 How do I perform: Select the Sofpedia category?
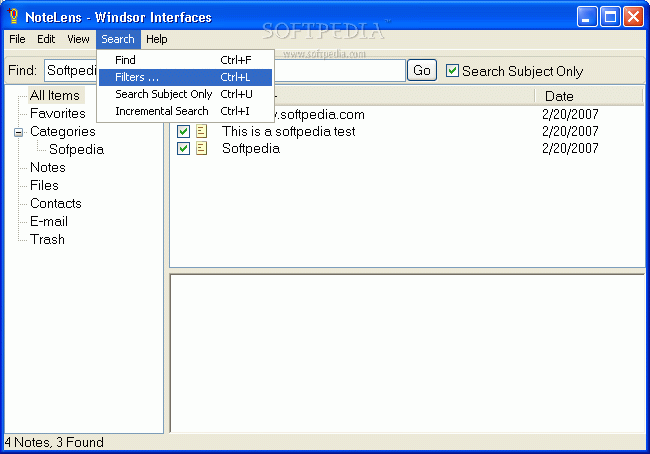pyautogui.click(x=76, y=150)
